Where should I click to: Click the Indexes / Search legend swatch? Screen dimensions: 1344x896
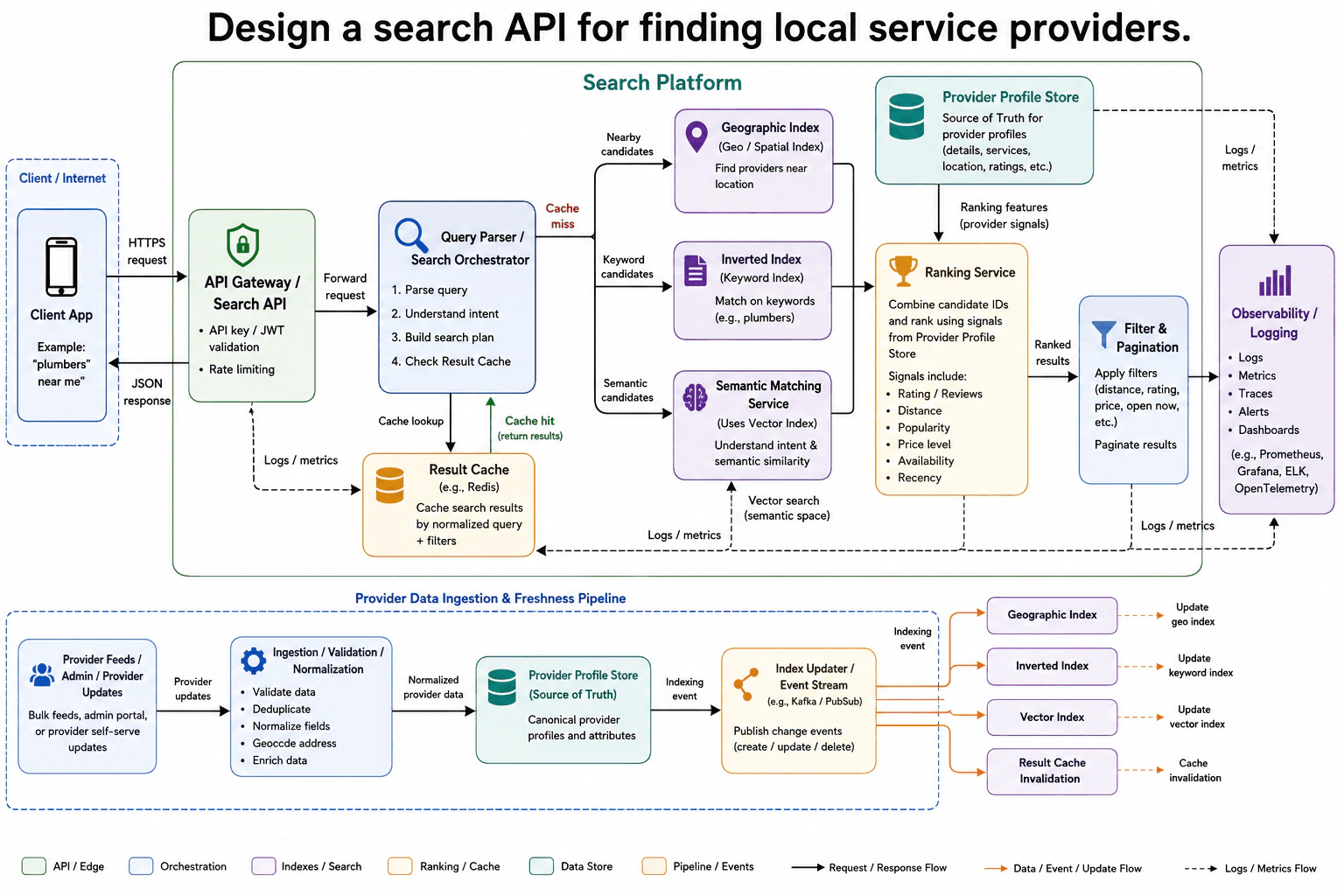263,866
